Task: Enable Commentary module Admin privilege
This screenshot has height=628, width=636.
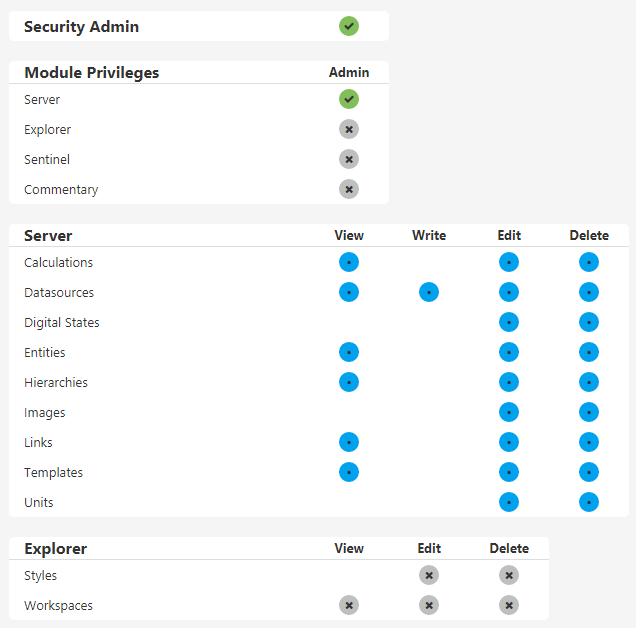Action: (348, 189)
